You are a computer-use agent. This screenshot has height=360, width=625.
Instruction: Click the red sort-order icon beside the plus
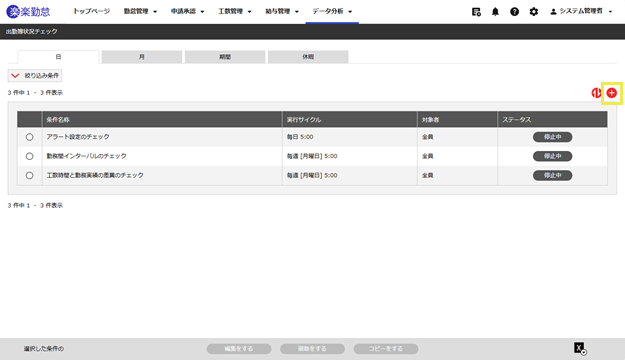(596, 93)
